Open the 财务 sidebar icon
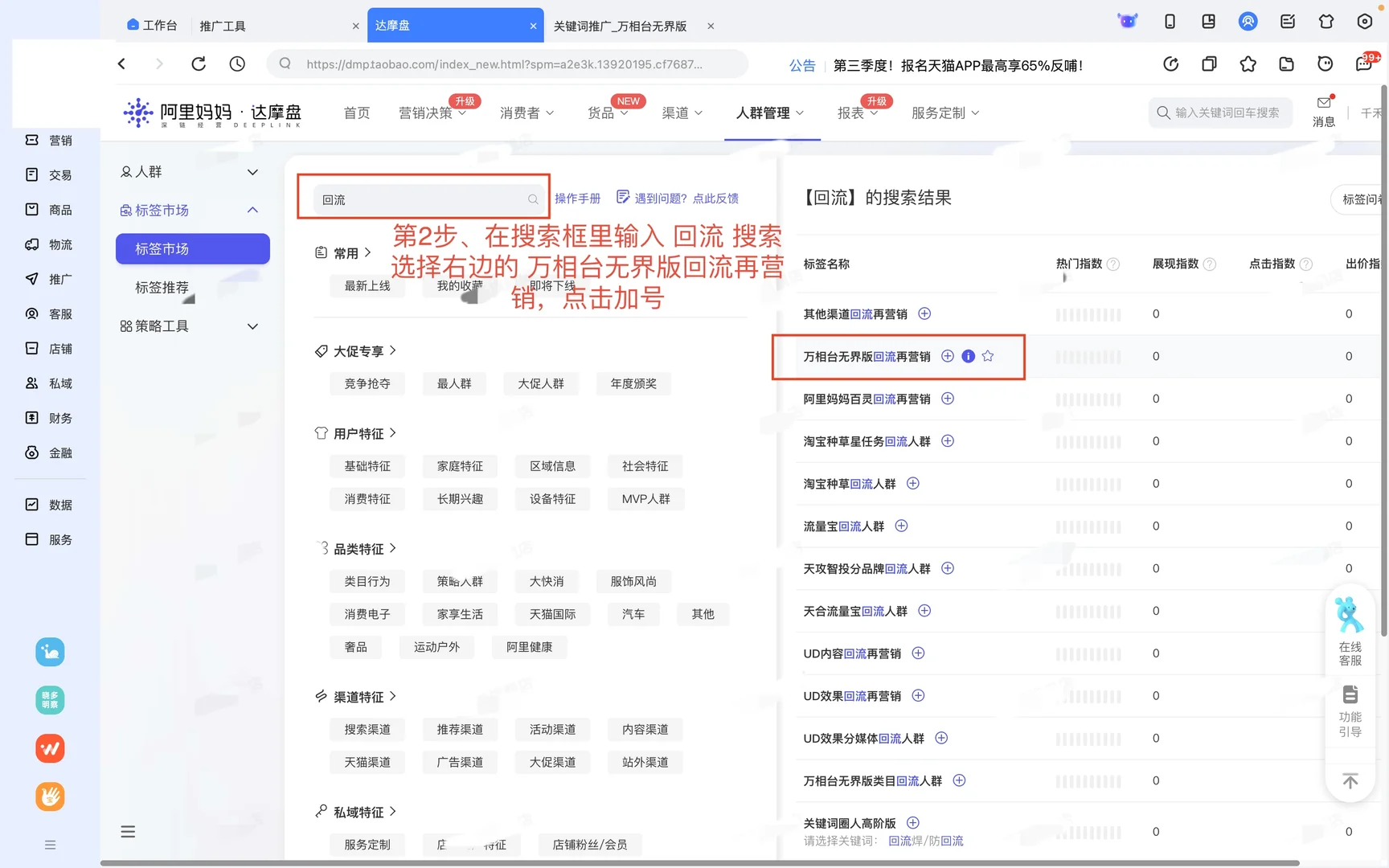1389x868 pixels. [31, 417]
